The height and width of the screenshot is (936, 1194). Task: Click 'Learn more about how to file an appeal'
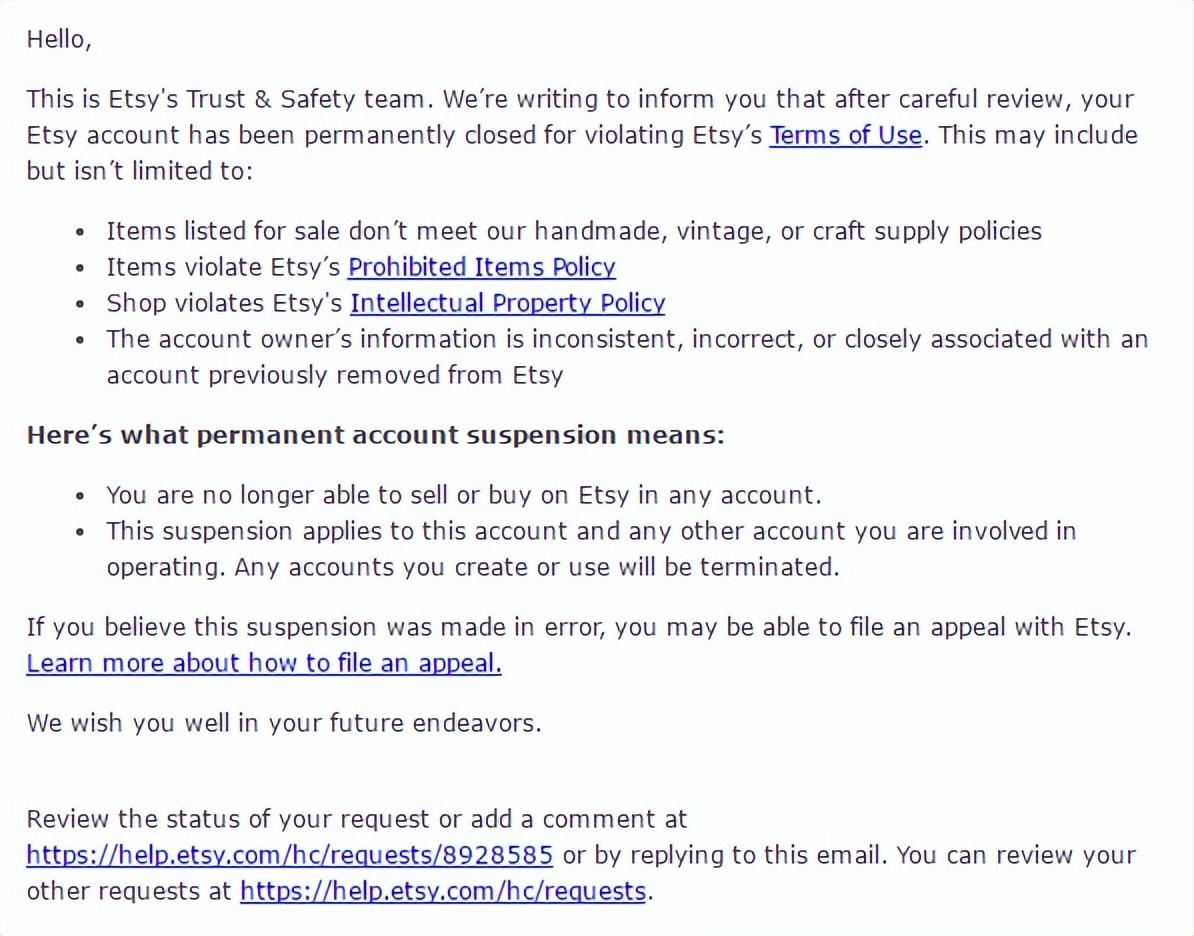(264, 663)
